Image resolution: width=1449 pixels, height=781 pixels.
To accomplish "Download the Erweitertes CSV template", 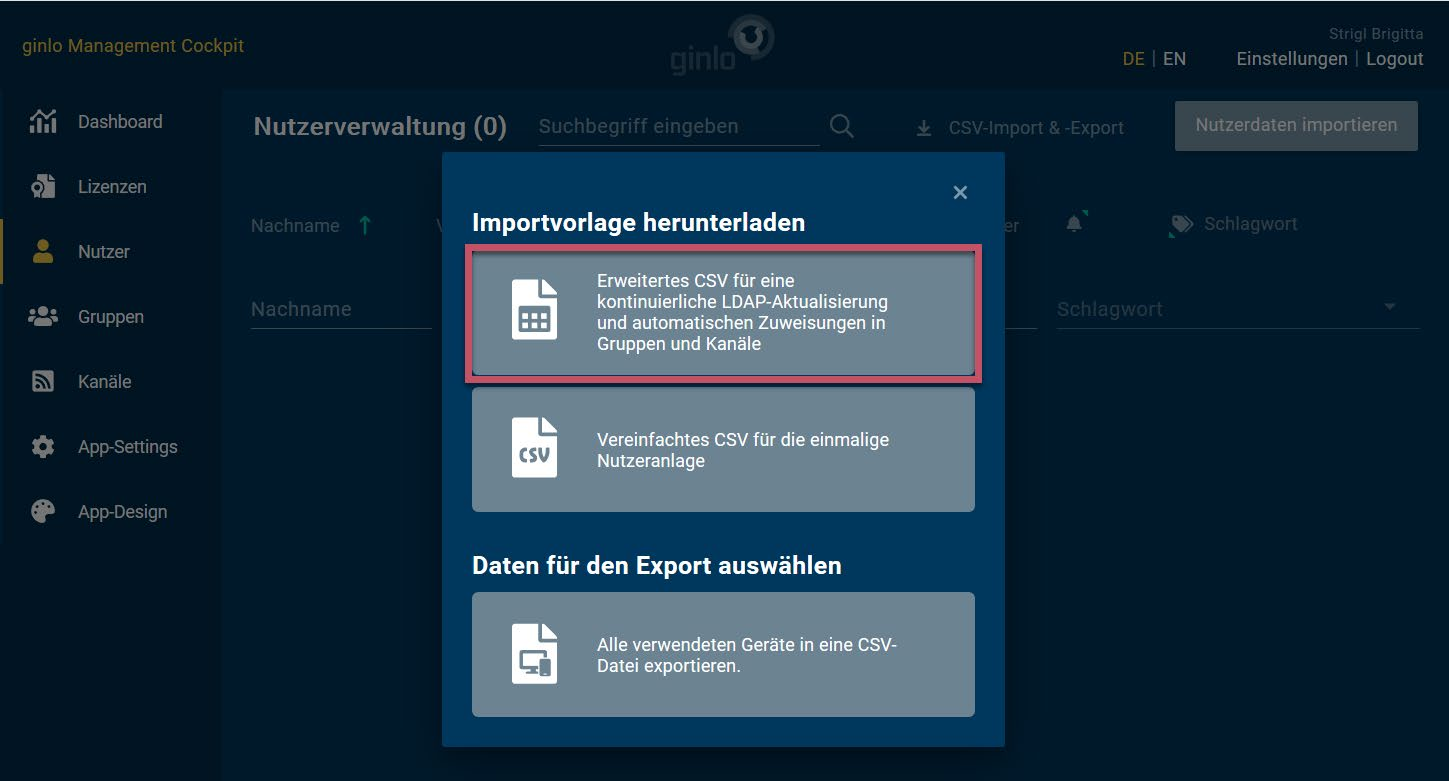I will click(x=723, y=312).
